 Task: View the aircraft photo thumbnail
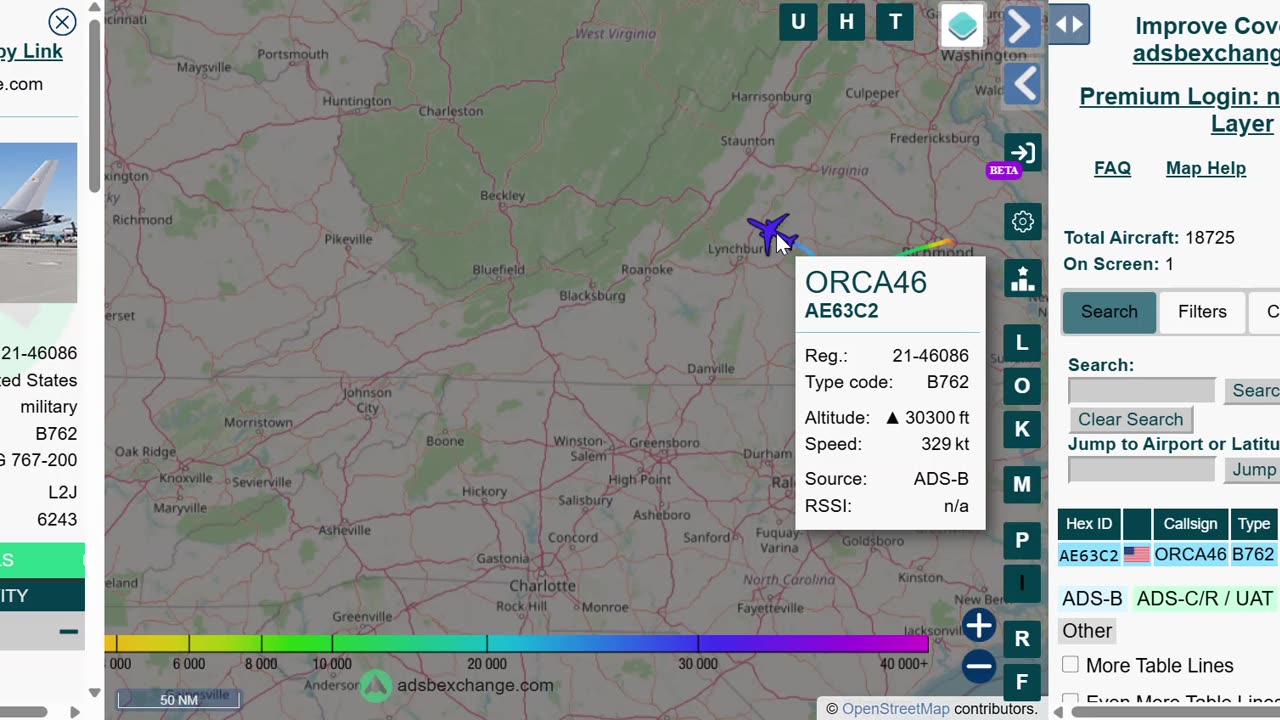38,222
